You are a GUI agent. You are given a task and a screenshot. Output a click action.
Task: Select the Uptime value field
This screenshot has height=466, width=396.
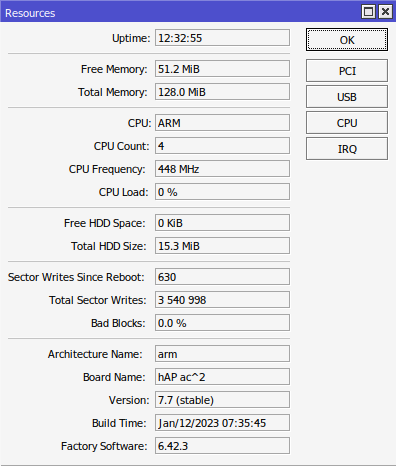click(x=222, y=38)
